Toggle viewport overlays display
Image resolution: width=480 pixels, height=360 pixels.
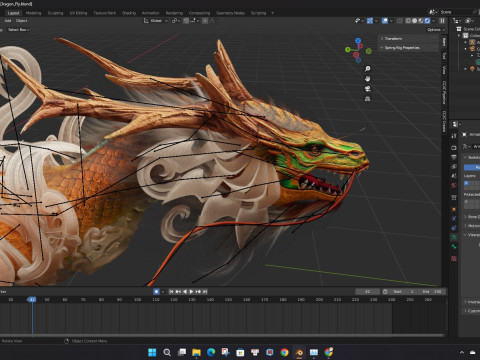tap(385, 21)
